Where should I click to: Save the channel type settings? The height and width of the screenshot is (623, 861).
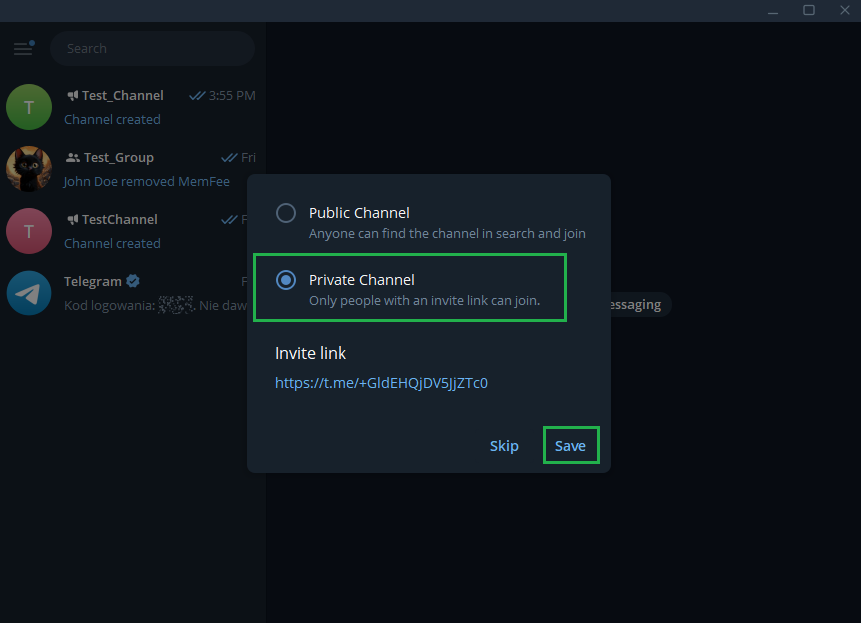[x=570, y=446]
